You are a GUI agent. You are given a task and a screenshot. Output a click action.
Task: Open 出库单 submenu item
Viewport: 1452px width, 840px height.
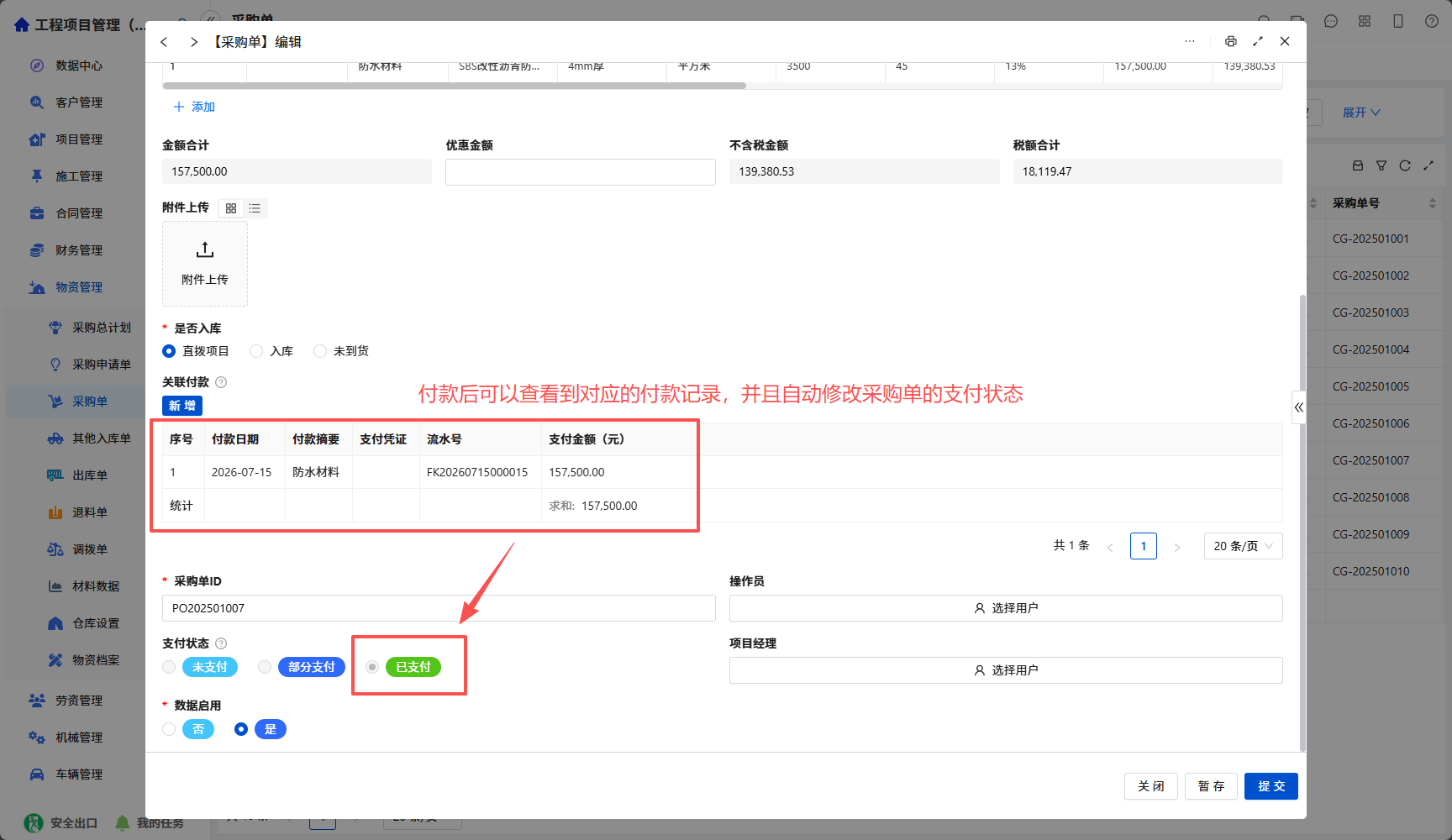[x=89, y=475]
